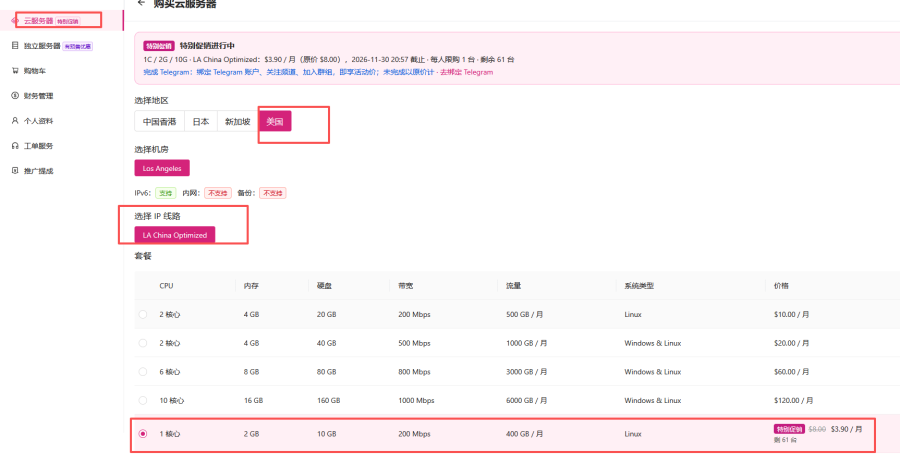The image size is (900, 464).
Task: Select the 1 核心 promo plan radio button
Action: [143, 434]
